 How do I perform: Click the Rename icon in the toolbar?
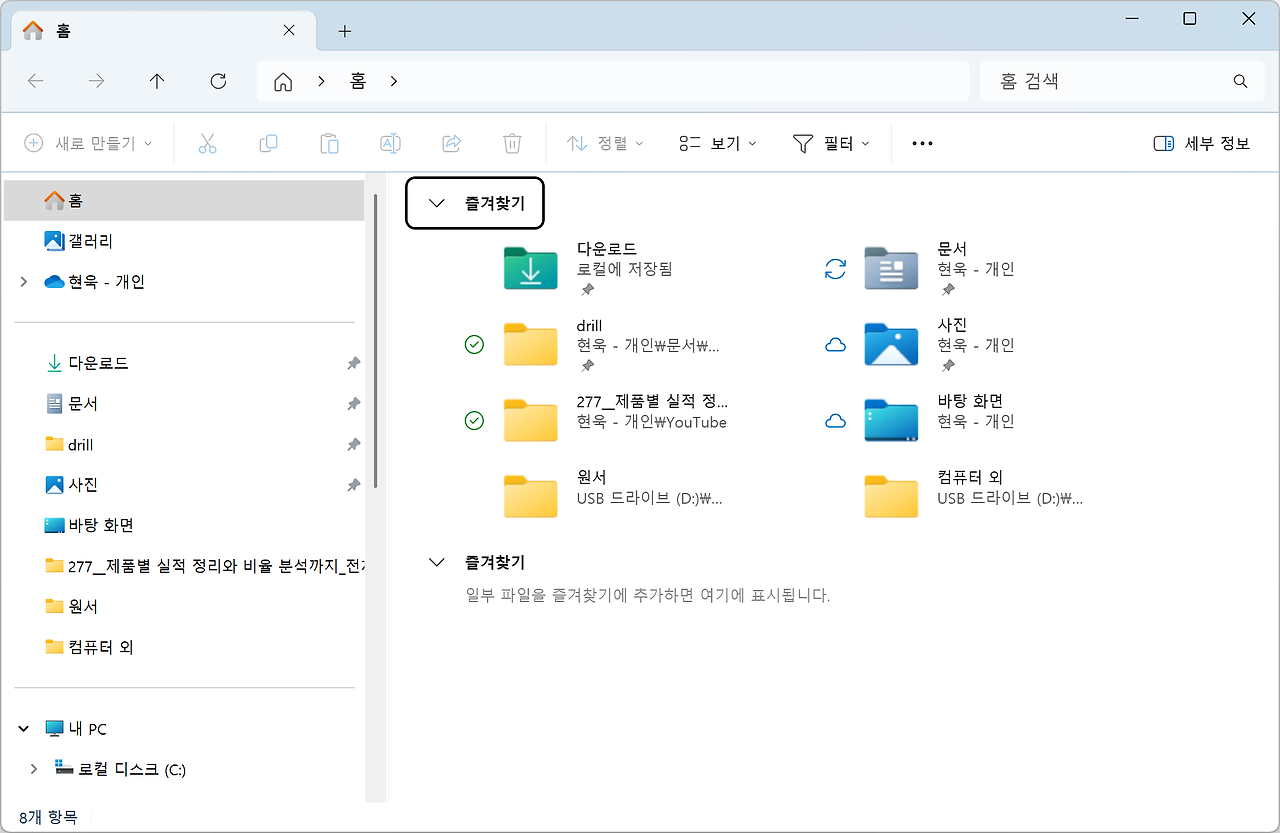(x=390, y=143)
